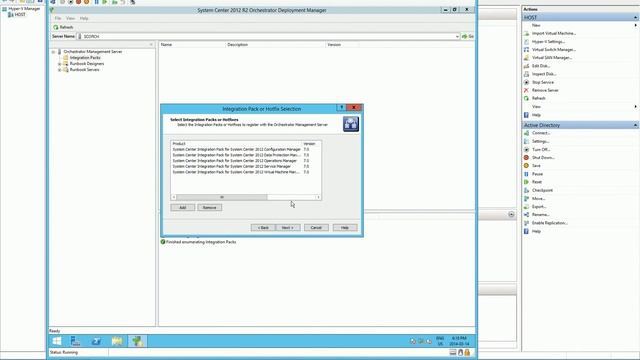Screen dimensions: 640x360
Task: Click the left scroll arrow of pack list
Action: 174,197
